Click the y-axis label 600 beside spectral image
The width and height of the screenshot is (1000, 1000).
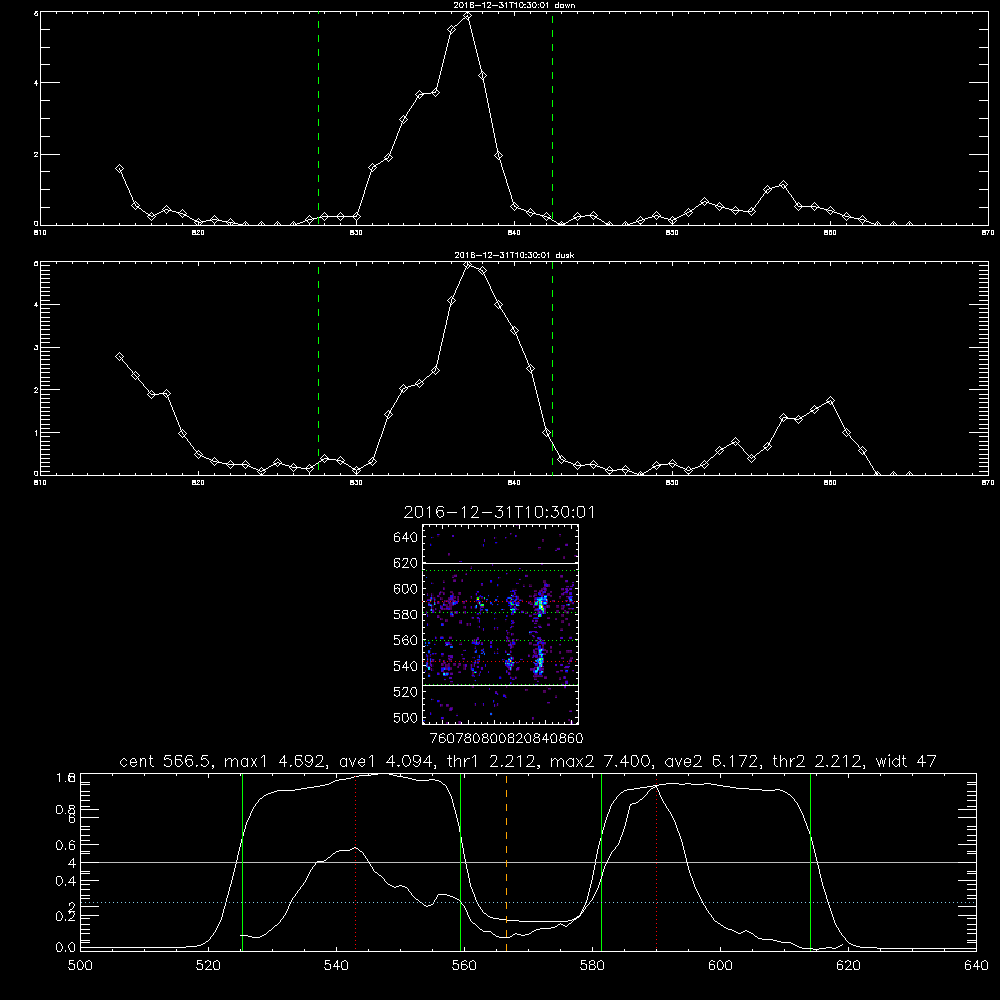click(405, 589)
